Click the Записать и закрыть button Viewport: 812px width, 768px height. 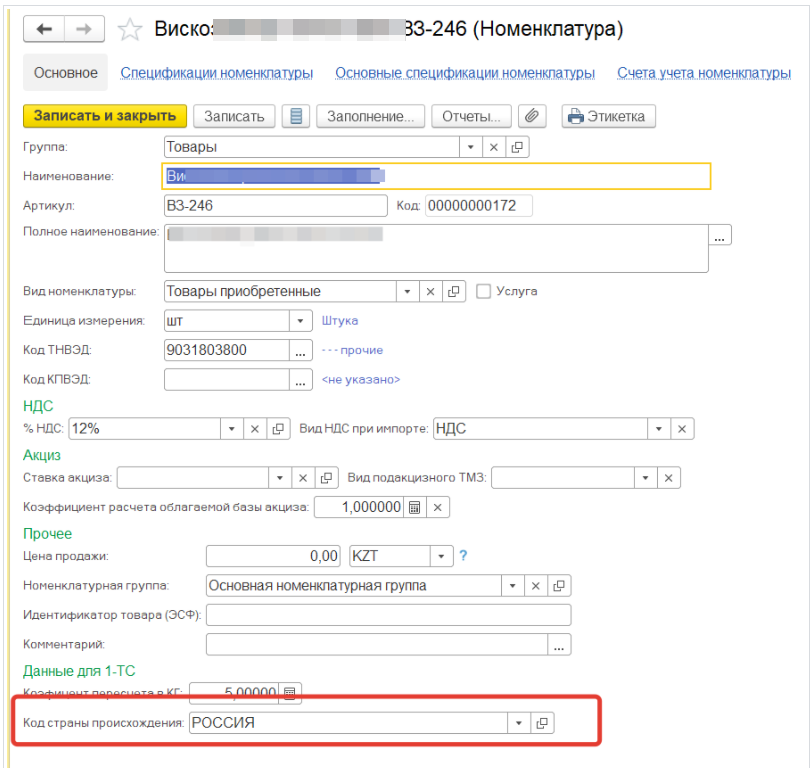click(x=104, y=116)
